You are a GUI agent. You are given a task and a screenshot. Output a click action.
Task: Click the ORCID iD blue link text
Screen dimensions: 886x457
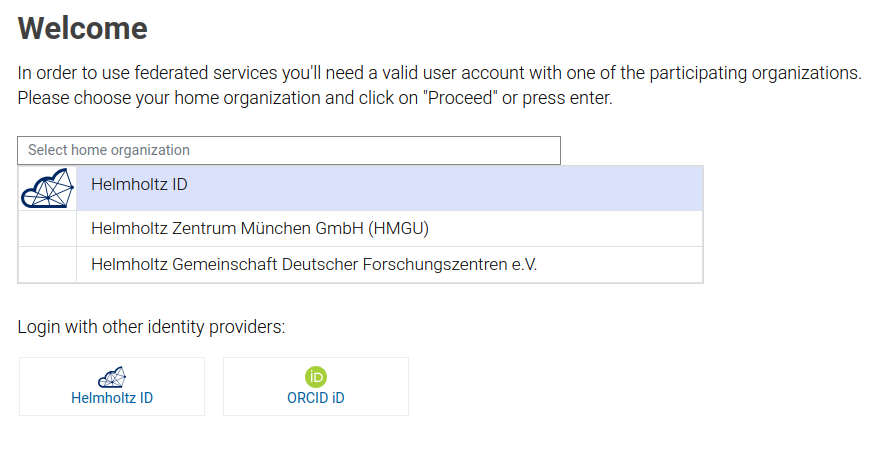(316, 398)
